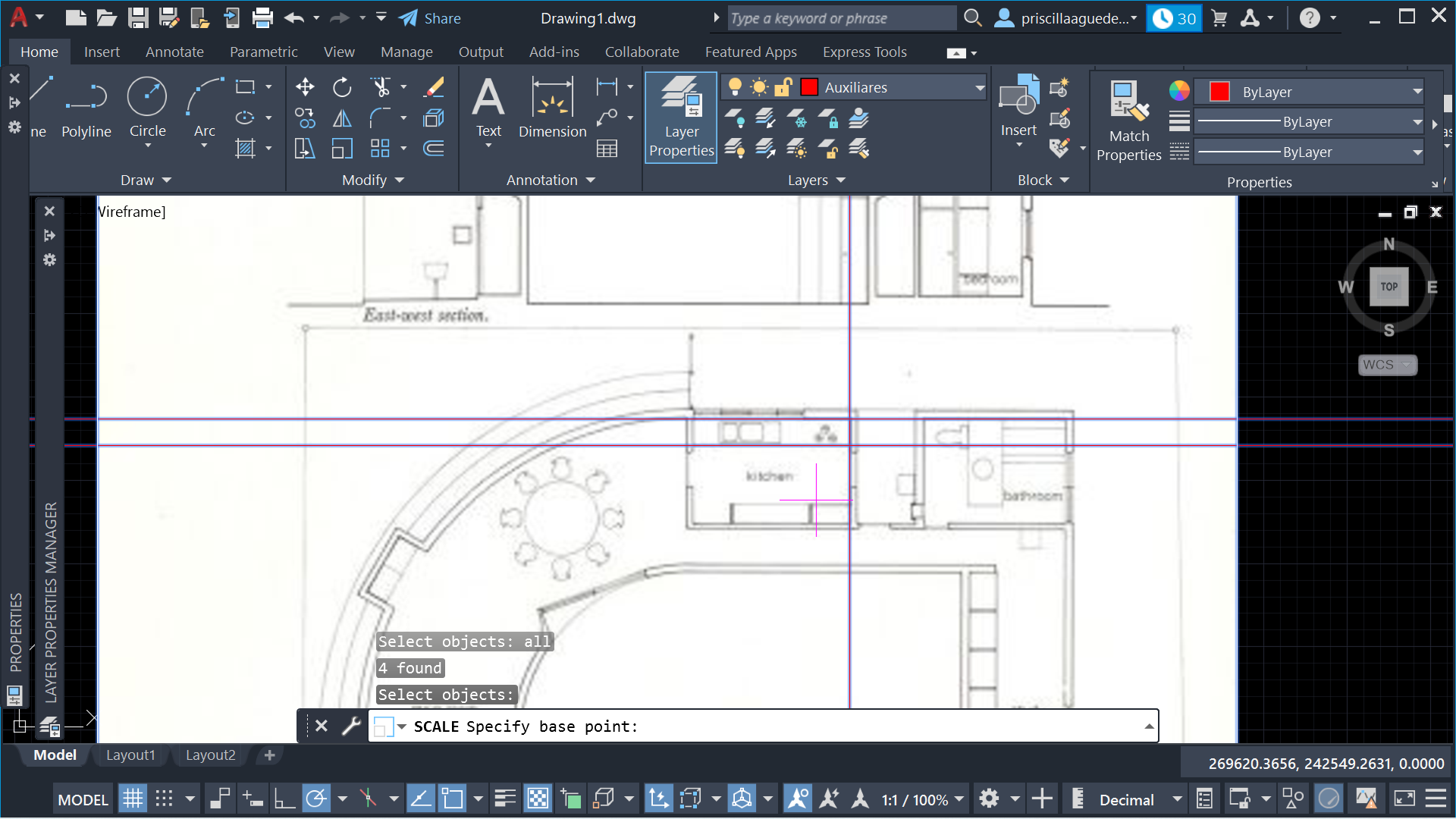This screenshot has width=1456, height=819.
Task: Toggle lineweight display
Action: [x=505, y=799]
